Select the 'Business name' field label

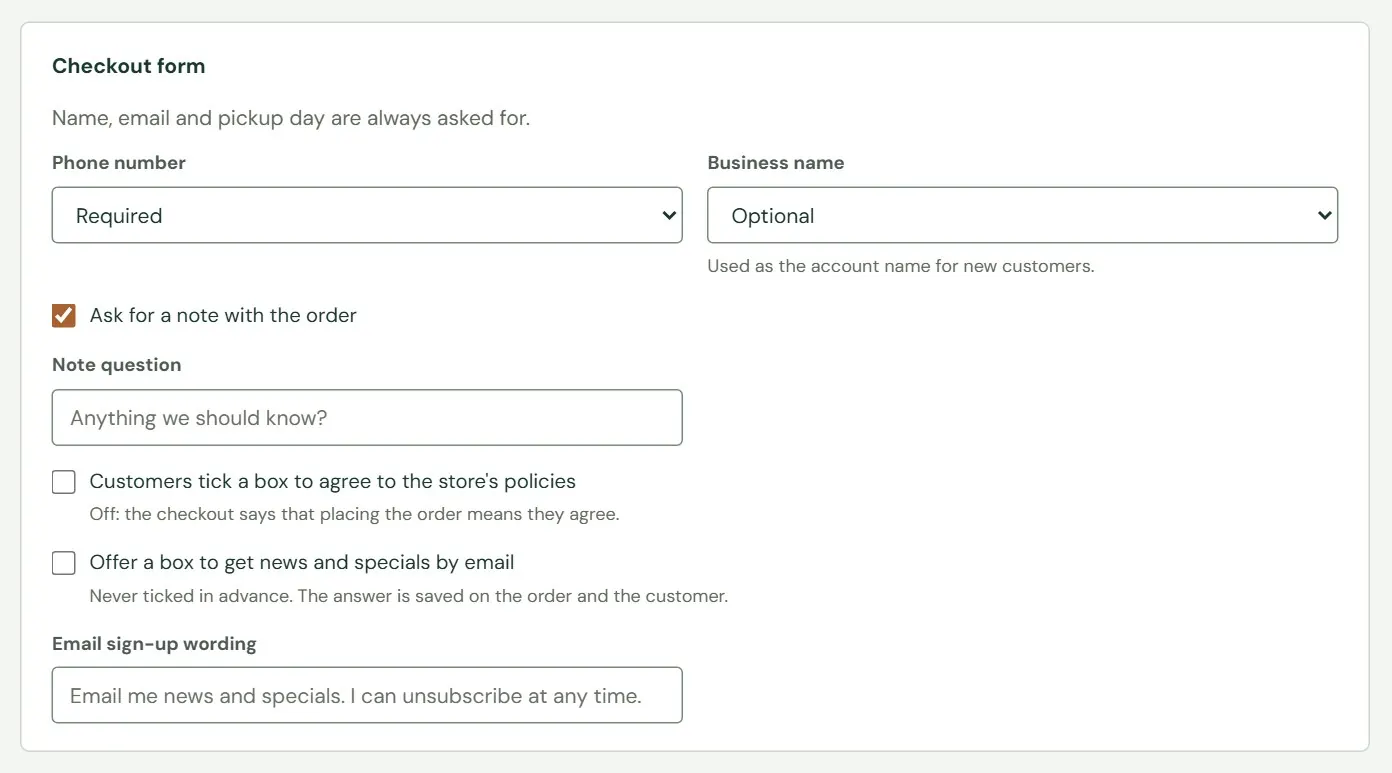click(776, 163)
